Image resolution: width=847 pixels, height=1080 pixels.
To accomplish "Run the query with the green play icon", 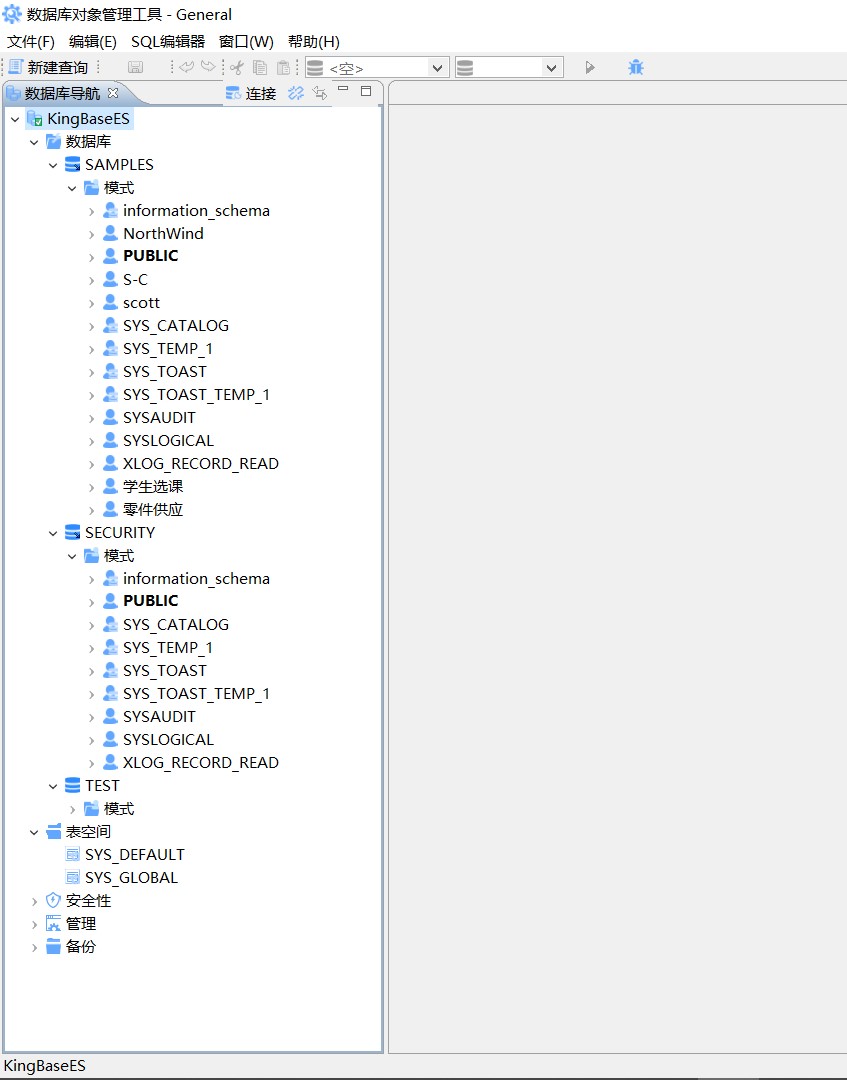I will tap(590, 66).
